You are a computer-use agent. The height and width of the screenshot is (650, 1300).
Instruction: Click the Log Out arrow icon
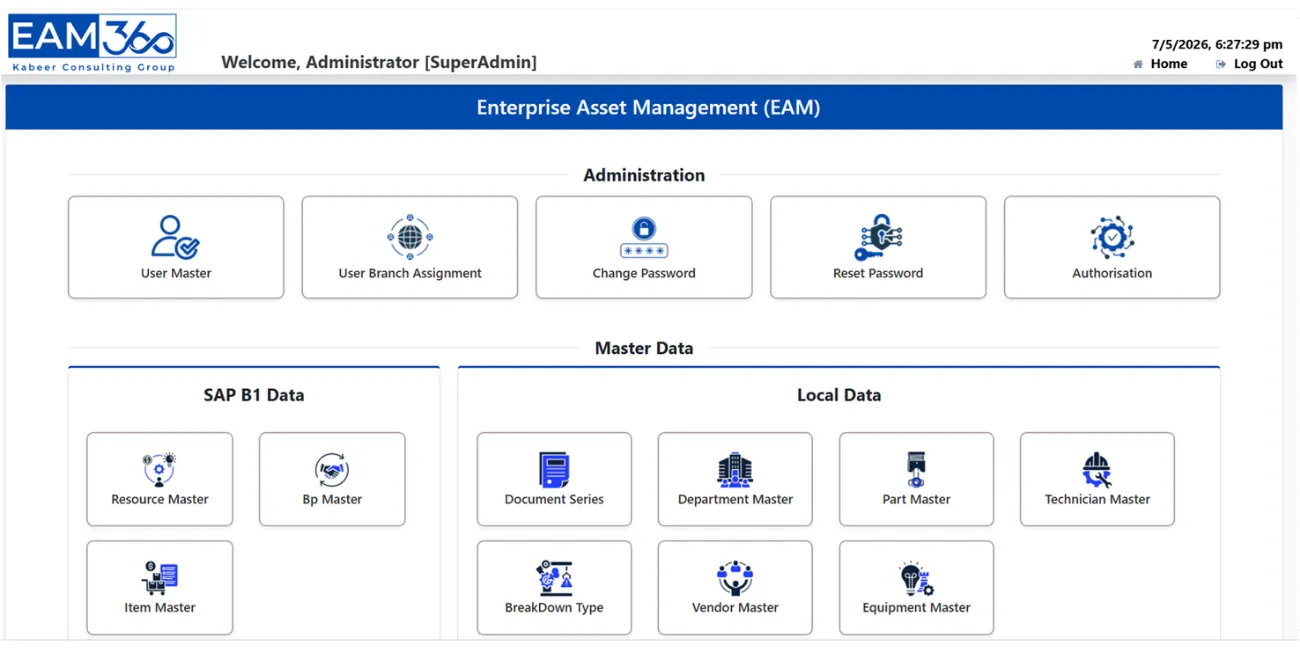[1221, 64]
